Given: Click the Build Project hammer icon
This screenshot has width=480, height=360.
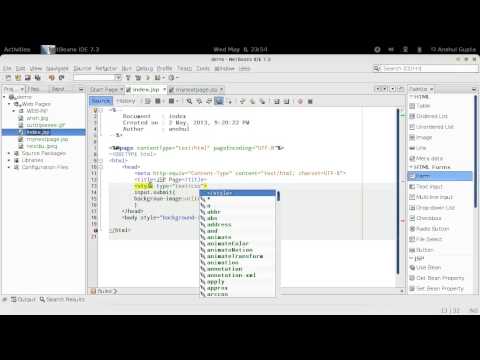Looking at the screenshot, I should point(128,78).
